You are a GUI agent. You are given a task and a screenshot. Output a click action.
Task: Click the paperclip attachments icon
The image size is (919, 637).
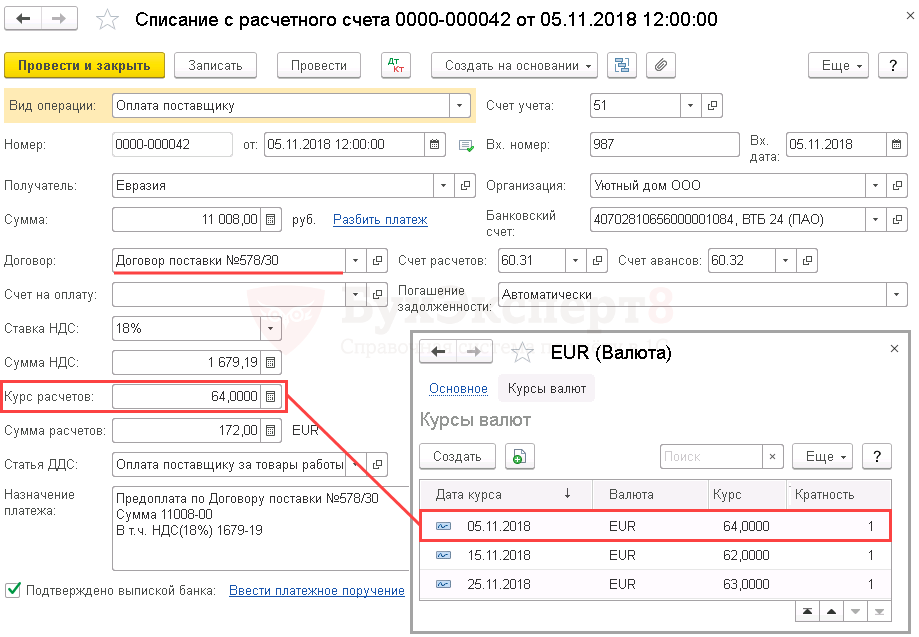coord(659,65)
